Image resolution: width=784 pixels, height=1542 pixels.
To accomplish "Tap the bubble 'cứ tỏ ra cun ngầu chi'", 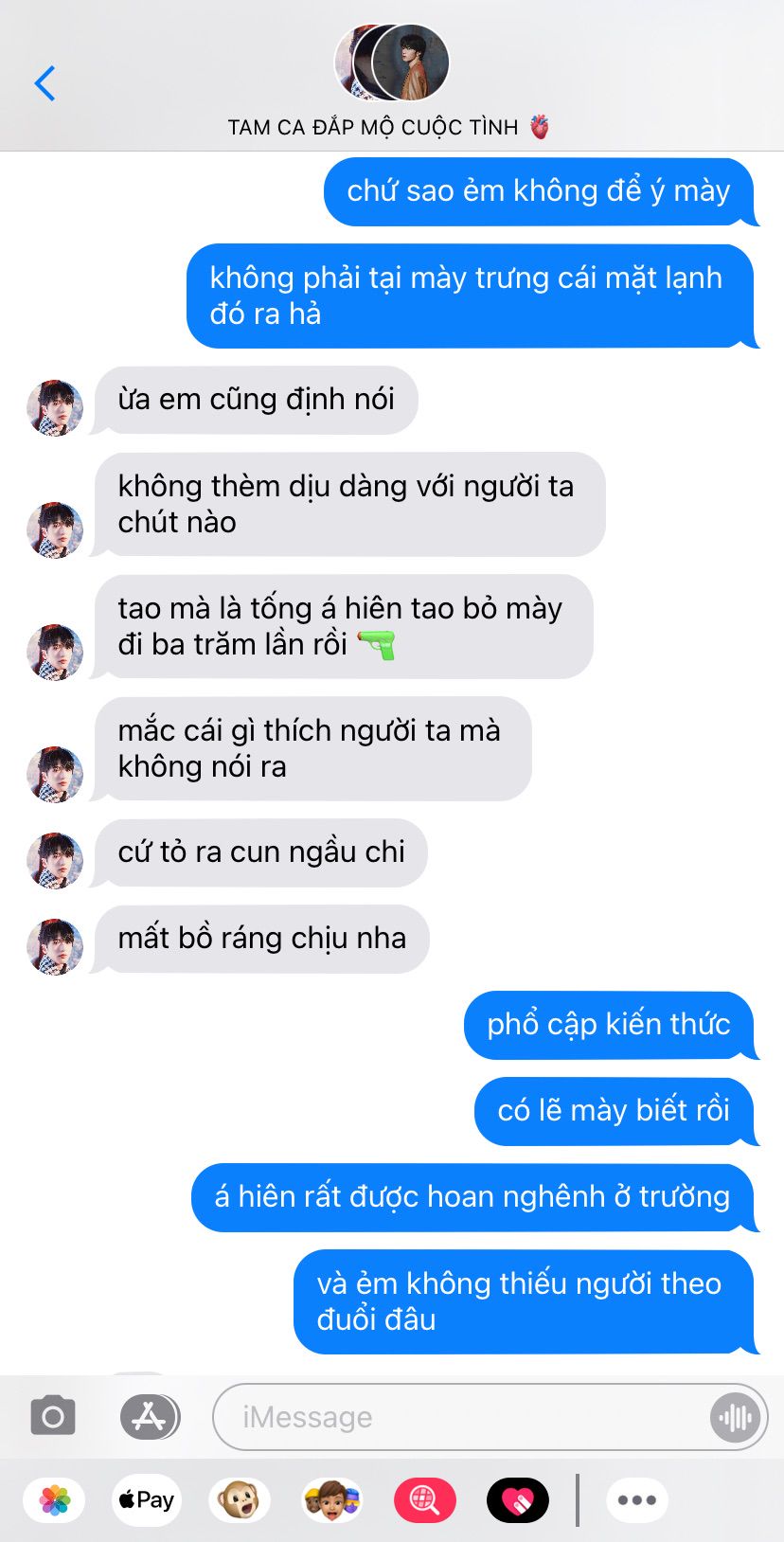I will [x=261, y=852].
